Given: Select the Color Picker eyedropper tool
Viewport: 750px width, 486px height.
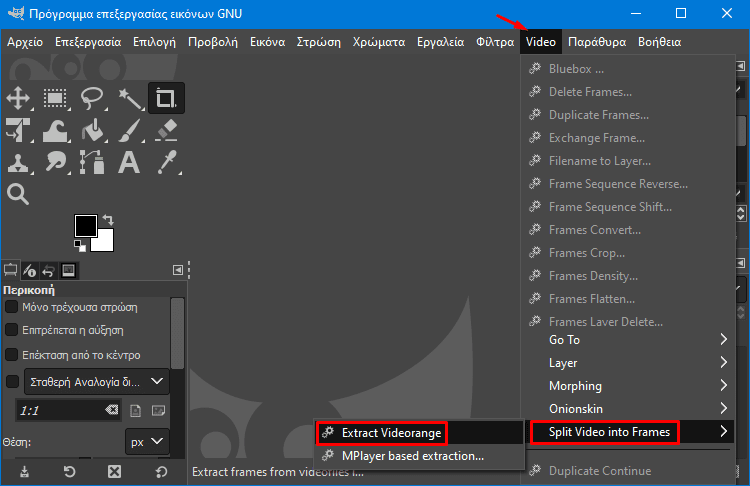Looking at the screenshot, I should point(166,162).
